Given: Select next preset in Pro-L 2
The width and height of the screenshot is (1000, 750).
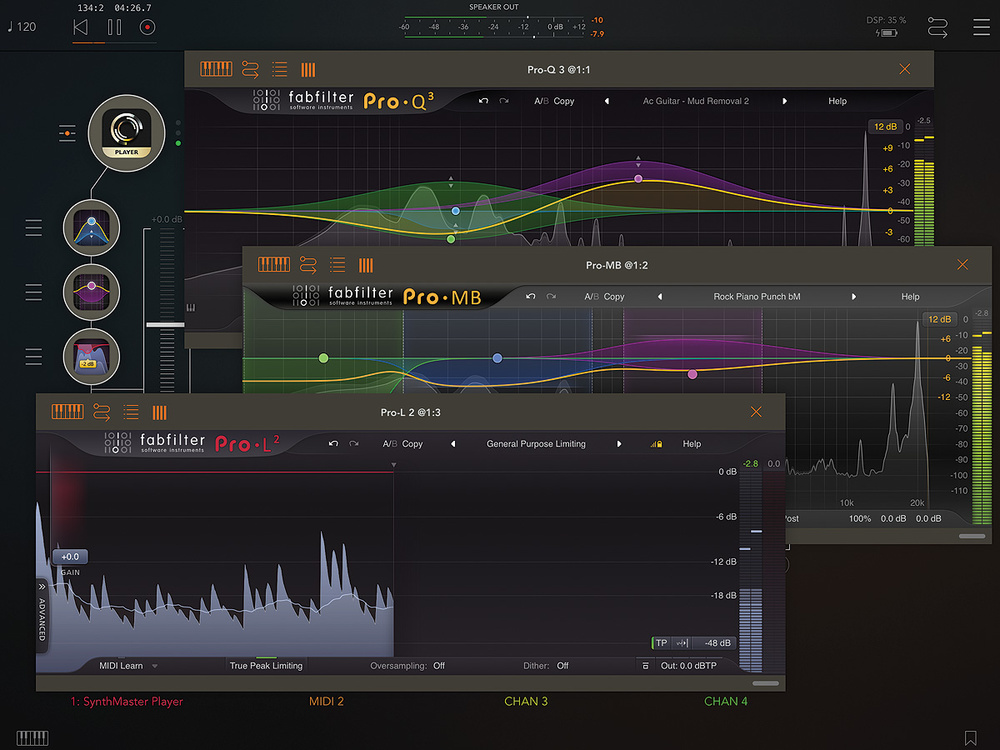Looking at the screenshot, I should coord(619,443).
